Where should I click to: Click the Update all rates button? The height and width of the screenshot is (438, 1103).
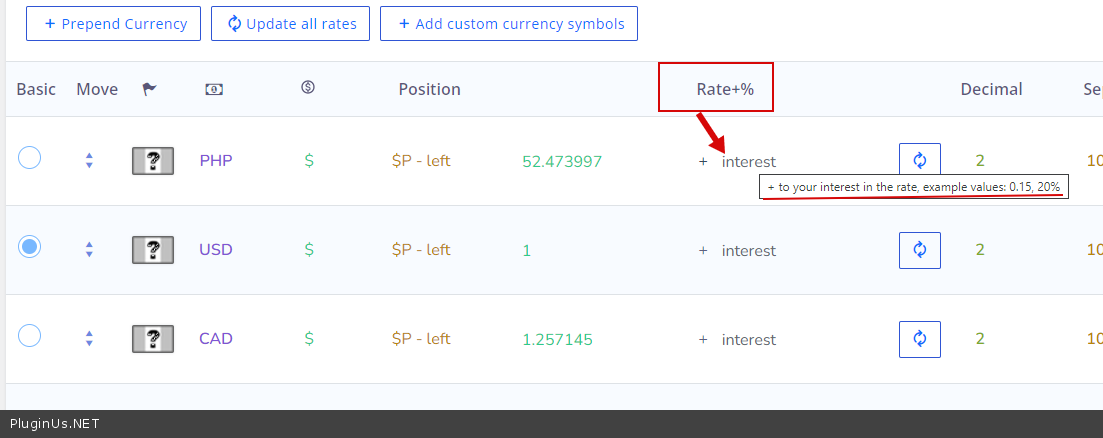(x=291, y=24)
